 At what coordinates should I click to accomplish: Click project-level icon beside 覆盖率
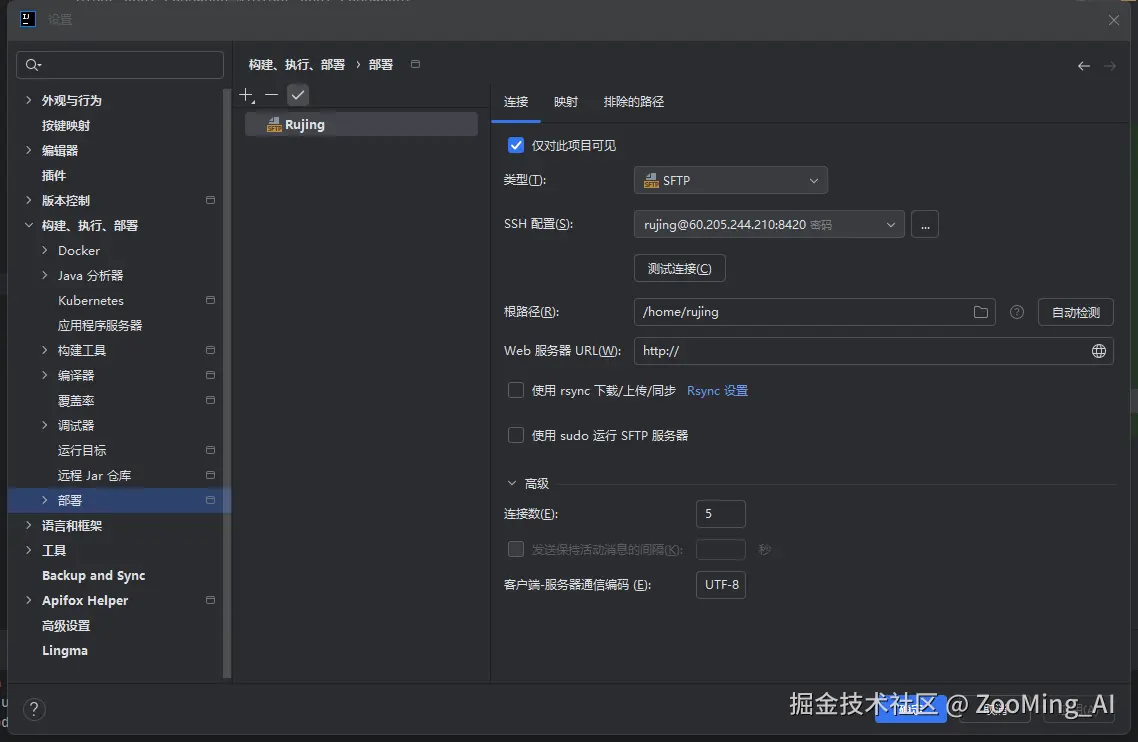pyautogui.click(x=210, y=401)
